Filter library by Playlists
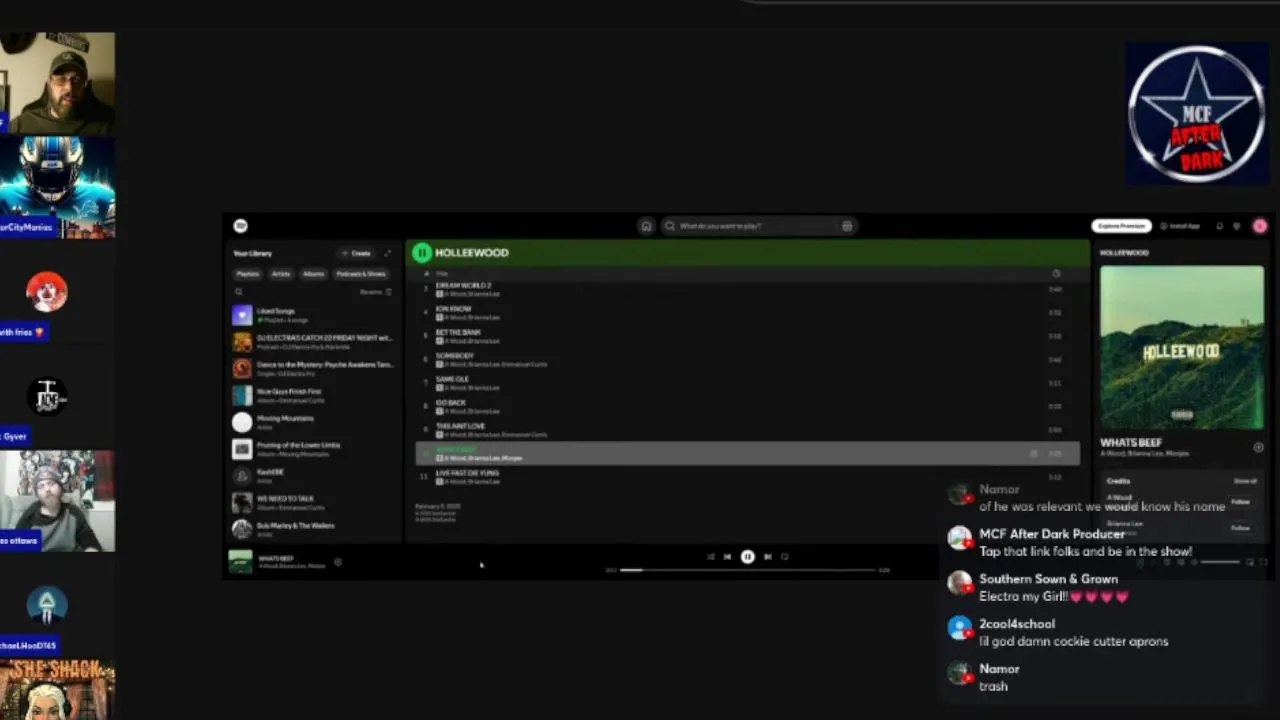Screen dimensions: 1280x720 coord(248,274)
